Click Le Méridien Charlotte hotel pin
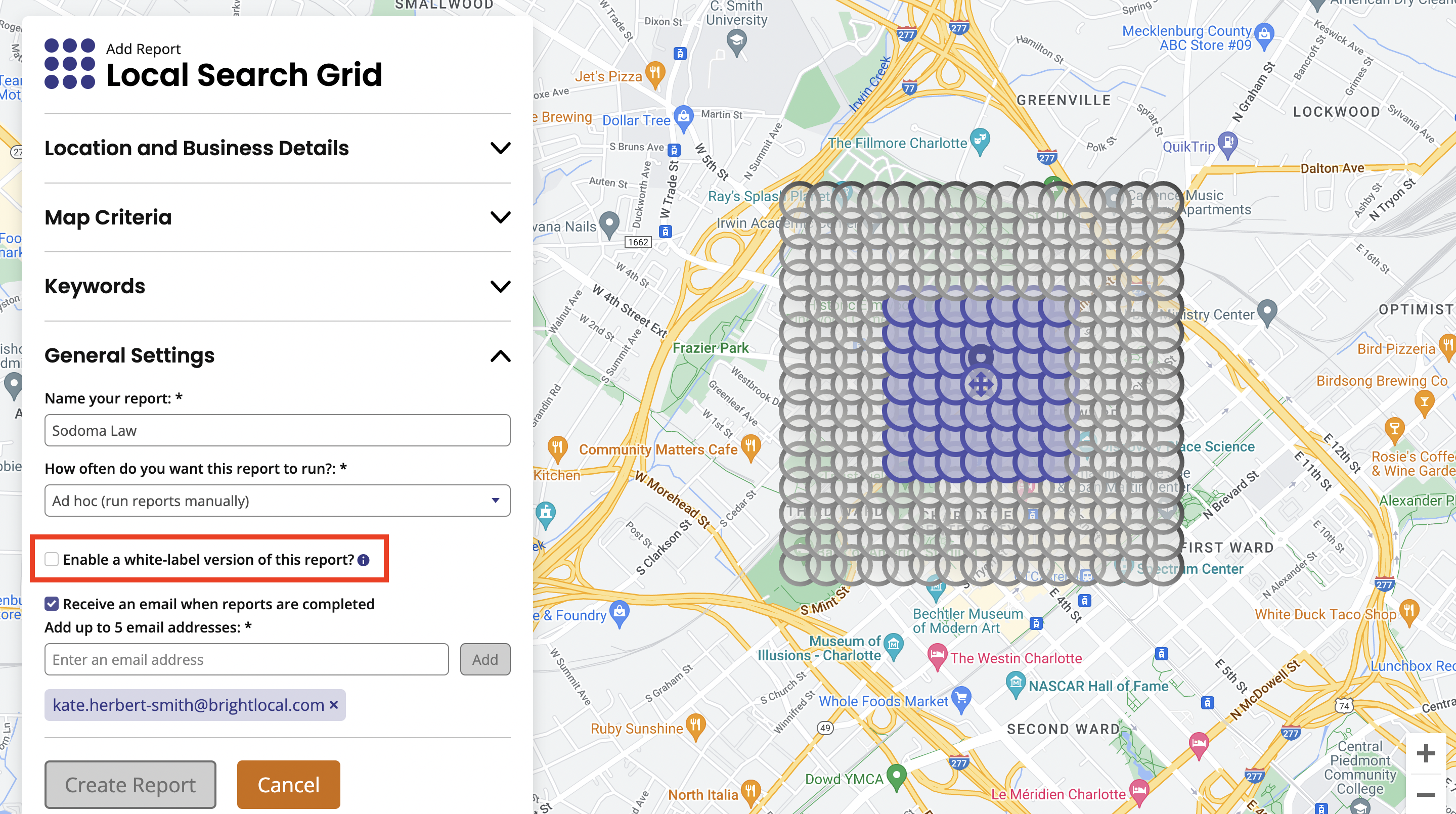Viewport: 1456px width, 814px height. pos(1138,793)
